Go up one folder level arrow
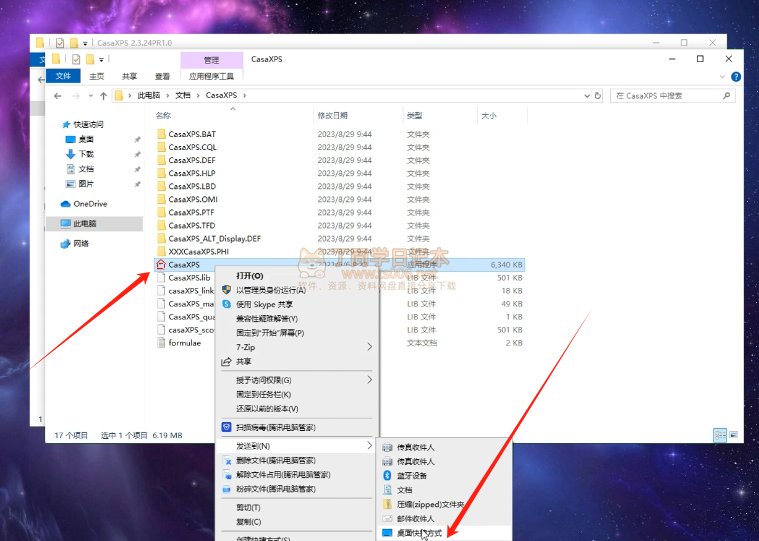759x541 pixels. 103,96
